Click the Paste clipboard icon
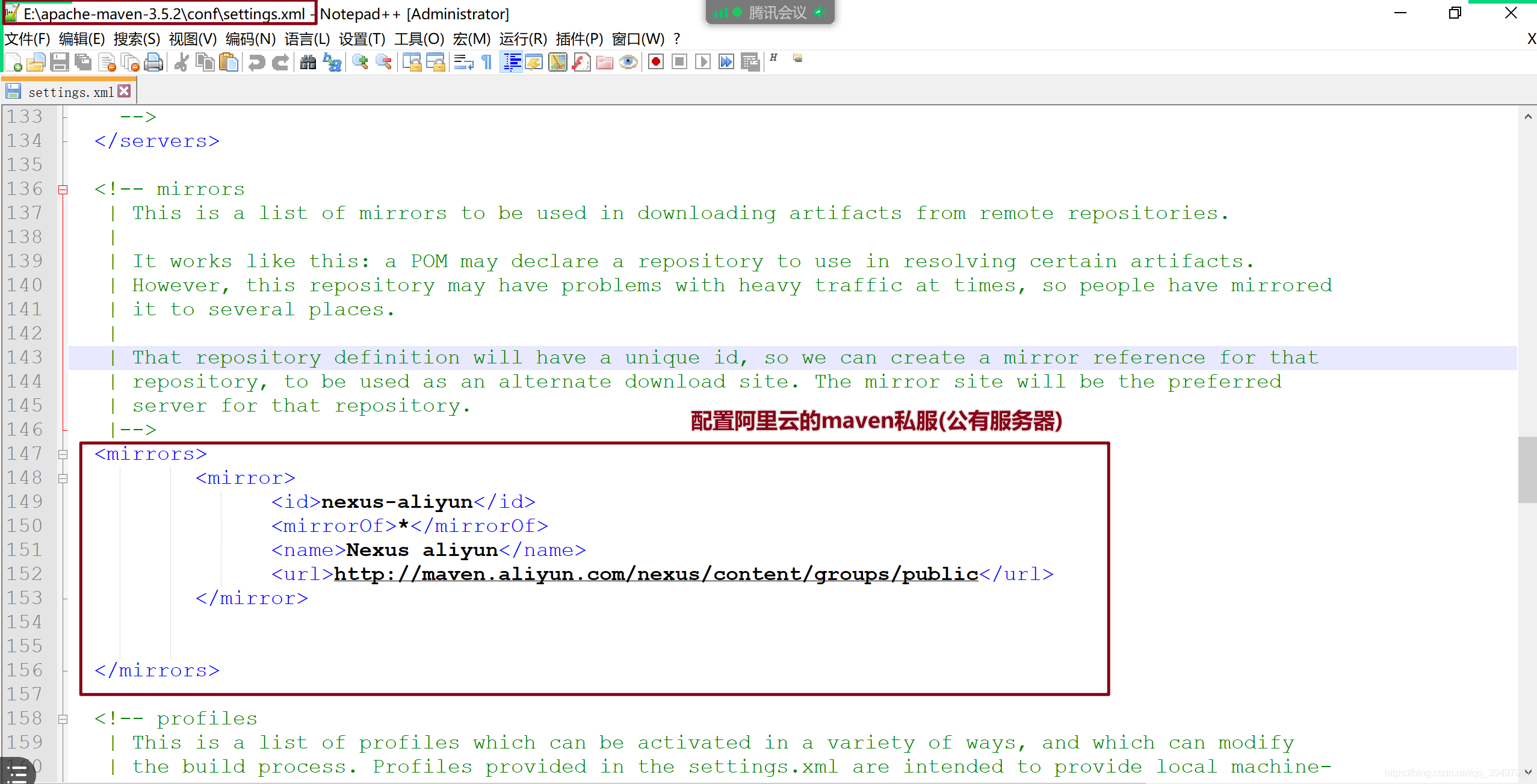Screen dimensions: 1537x784 click(229, 62)
